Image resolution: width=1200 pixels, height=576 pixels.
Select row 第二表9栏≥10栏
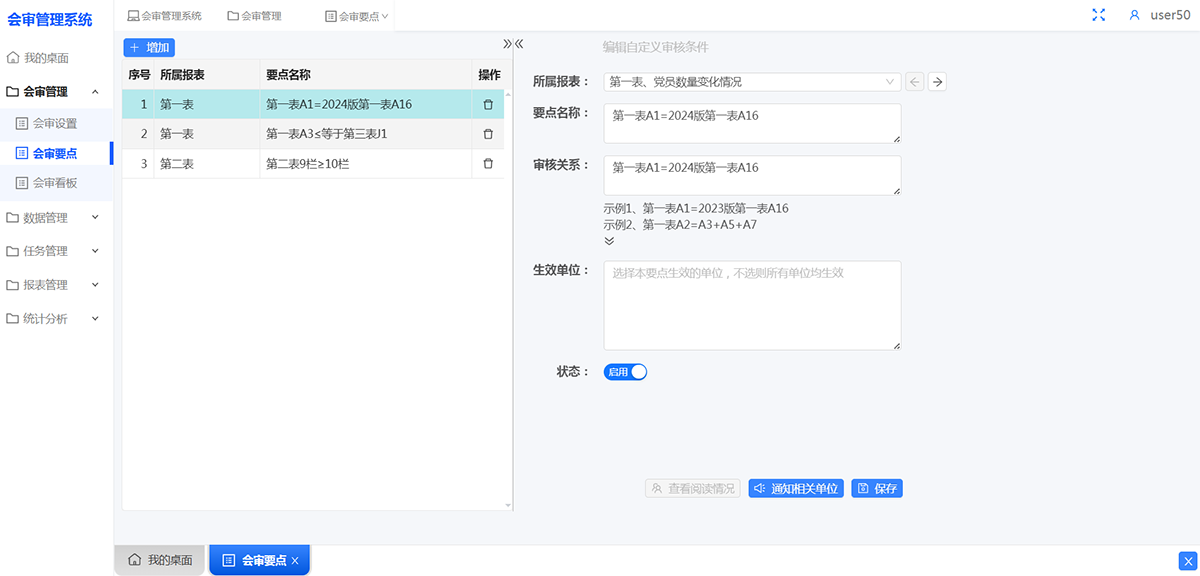click(313, 164)
